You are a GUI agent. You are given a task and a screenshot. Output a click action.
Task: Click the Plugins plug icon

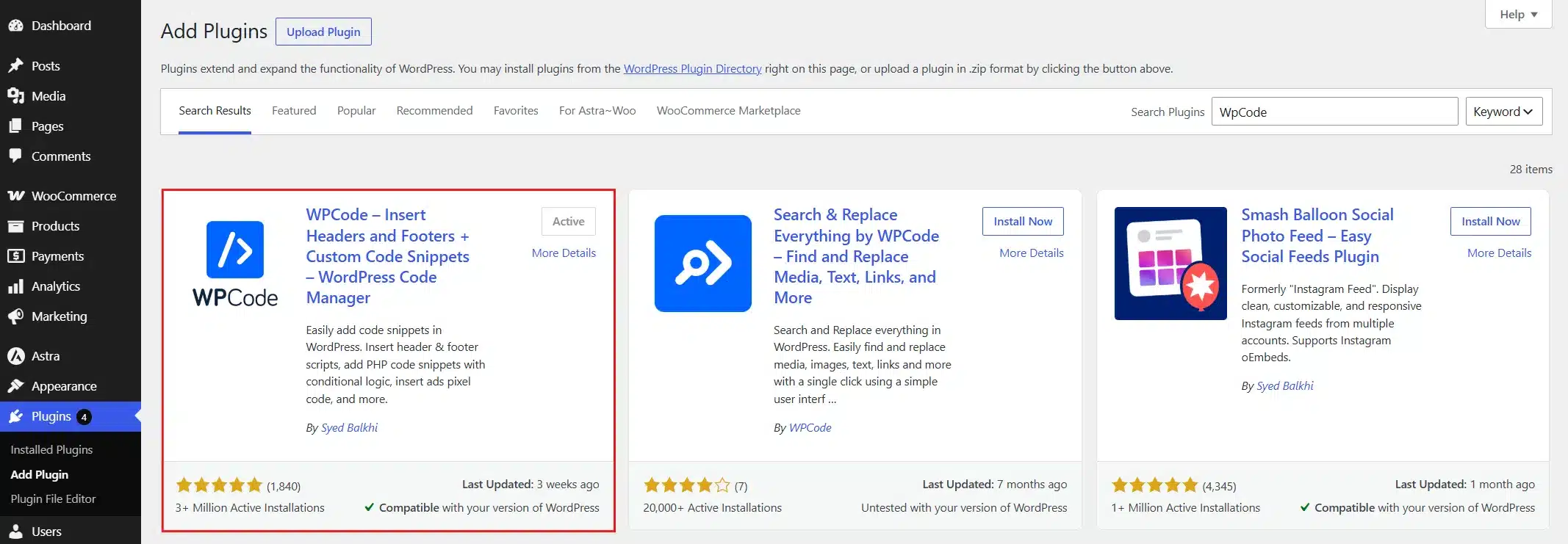point(15,416)
